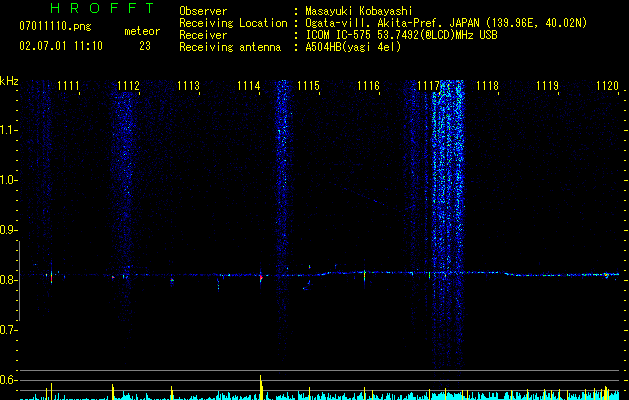
Task: Click the meteor count 23
Action: pyautogui.click(x=145, y=46)
